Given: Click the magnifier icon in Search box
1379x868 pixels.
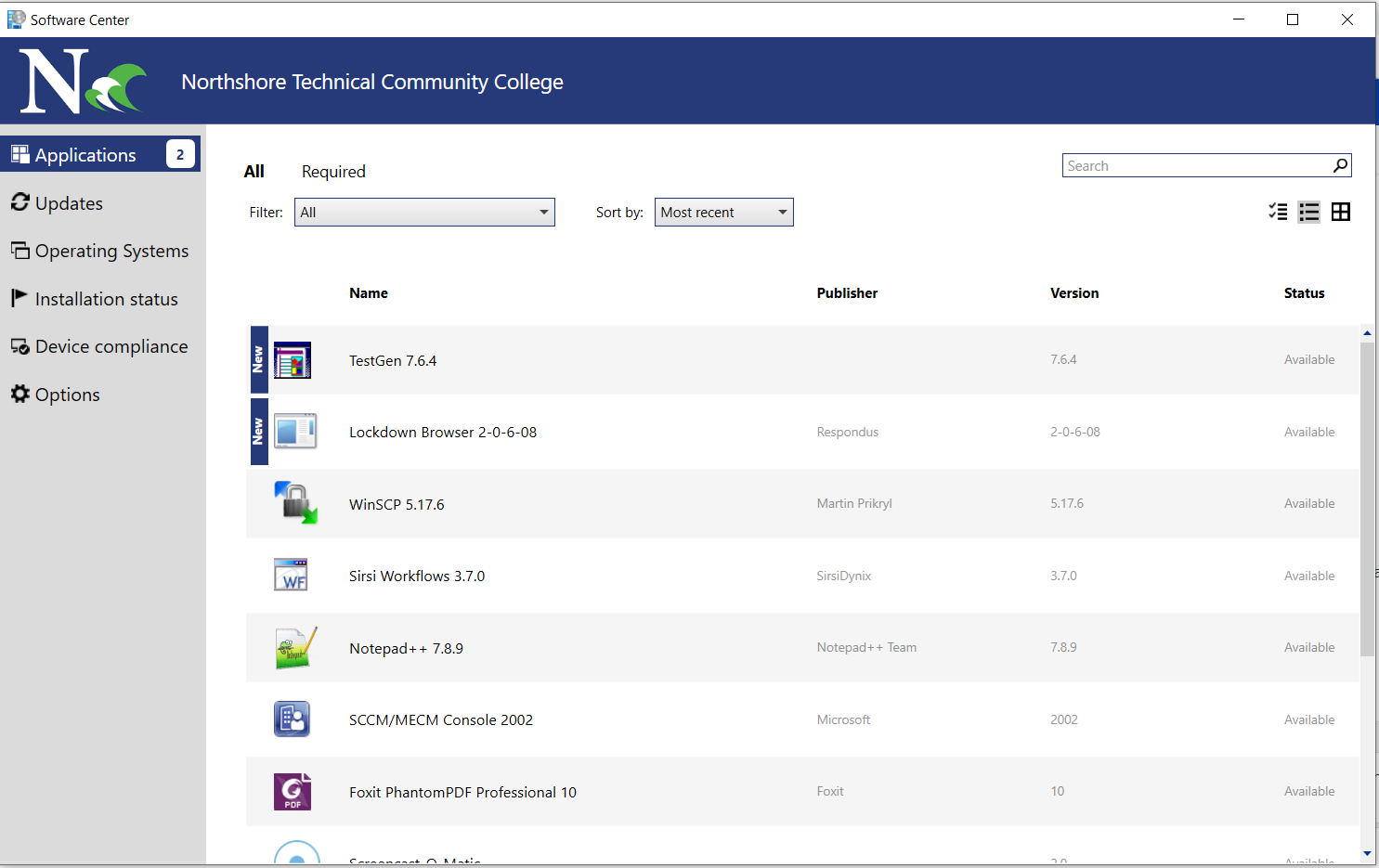Looking at the screenshot, I should point(1340,165).
